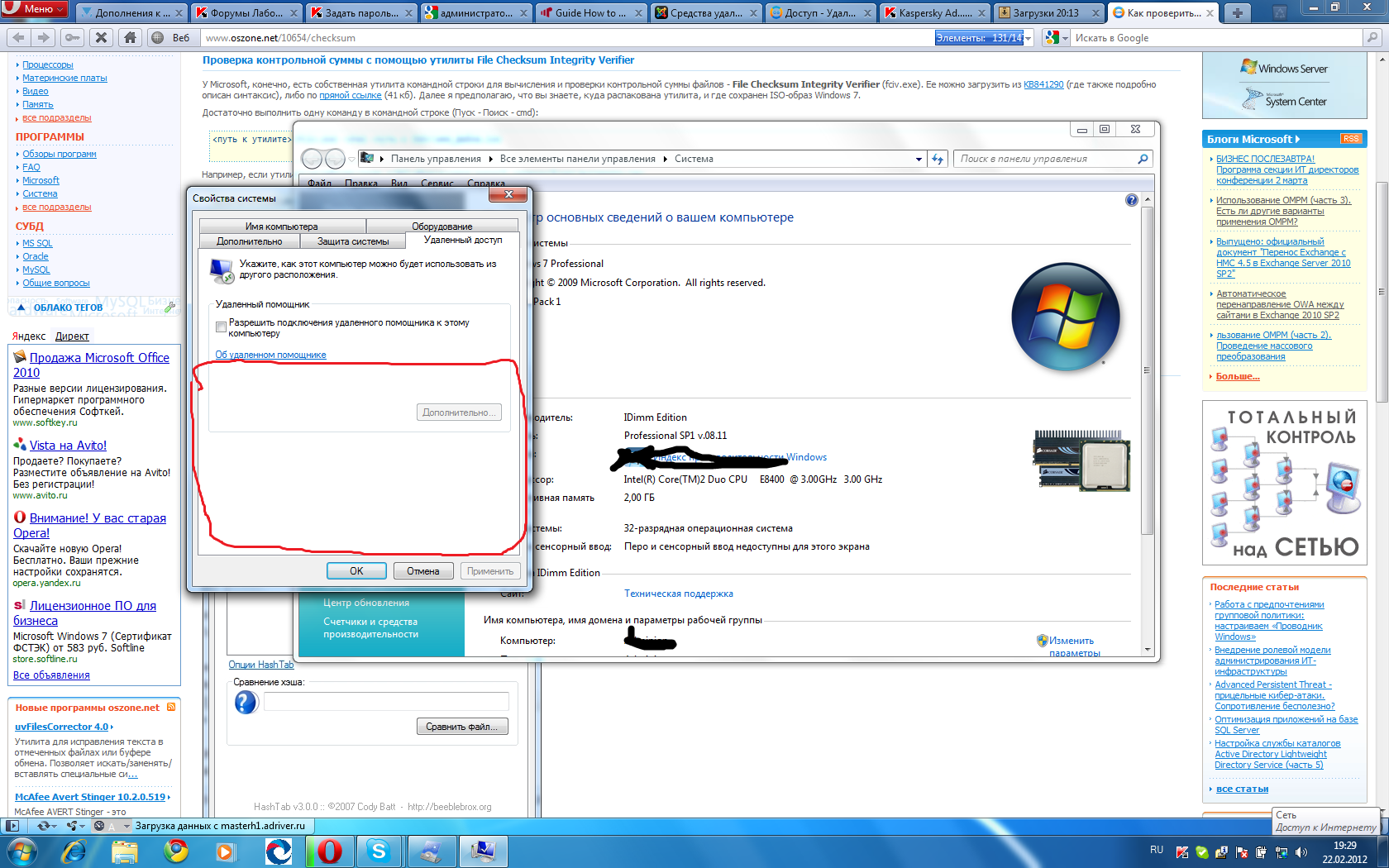Open the Защита системы tab
Image resolution: width=1389 pixels, height=868 pixels.
click(353, 241)
